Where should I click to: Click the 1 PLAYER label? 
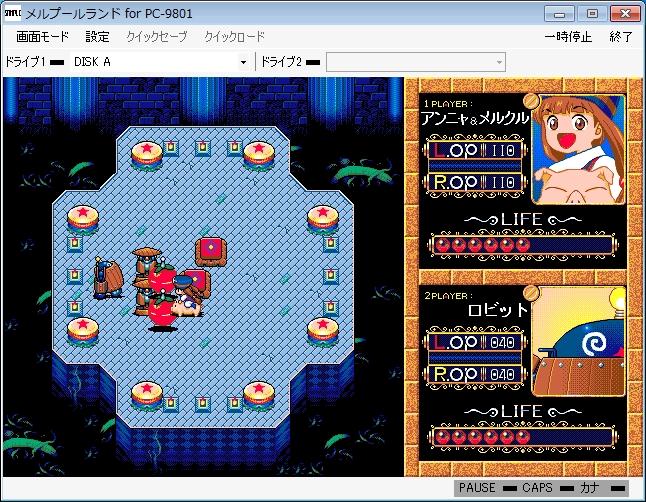(x=448, y=104)
